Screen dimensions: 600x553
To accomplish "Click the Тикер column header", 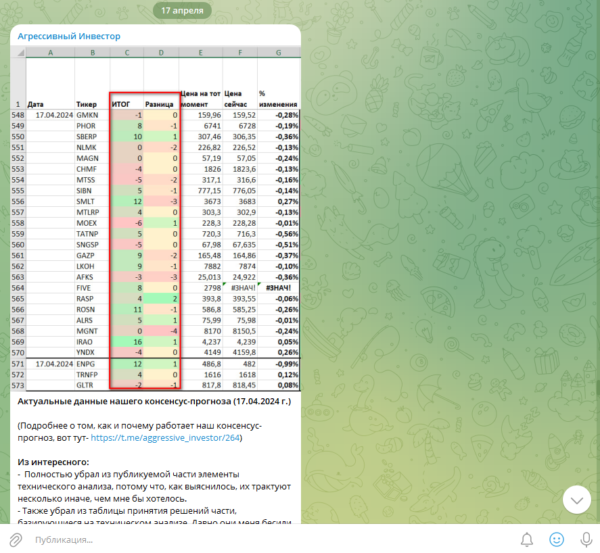I will 86,104.
